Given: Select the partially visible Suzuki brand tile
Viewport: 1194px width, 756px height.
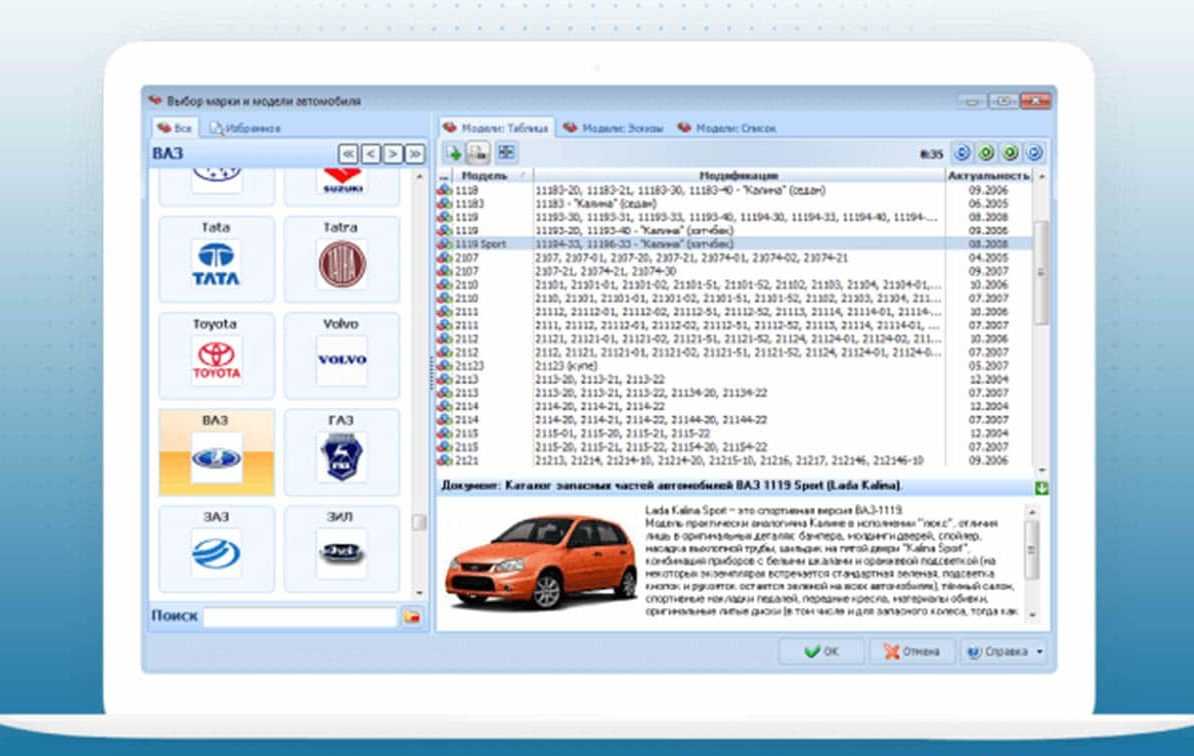Looking at the screenshot, I should point(341,187).
